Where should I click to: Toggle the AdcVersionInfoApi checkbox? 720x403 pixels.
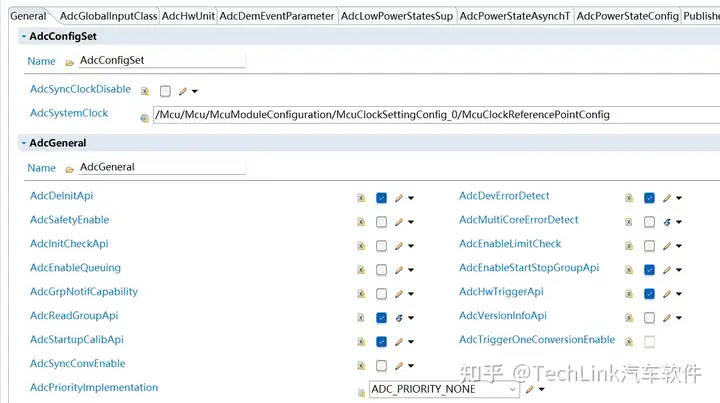click(x=649, y=318)
